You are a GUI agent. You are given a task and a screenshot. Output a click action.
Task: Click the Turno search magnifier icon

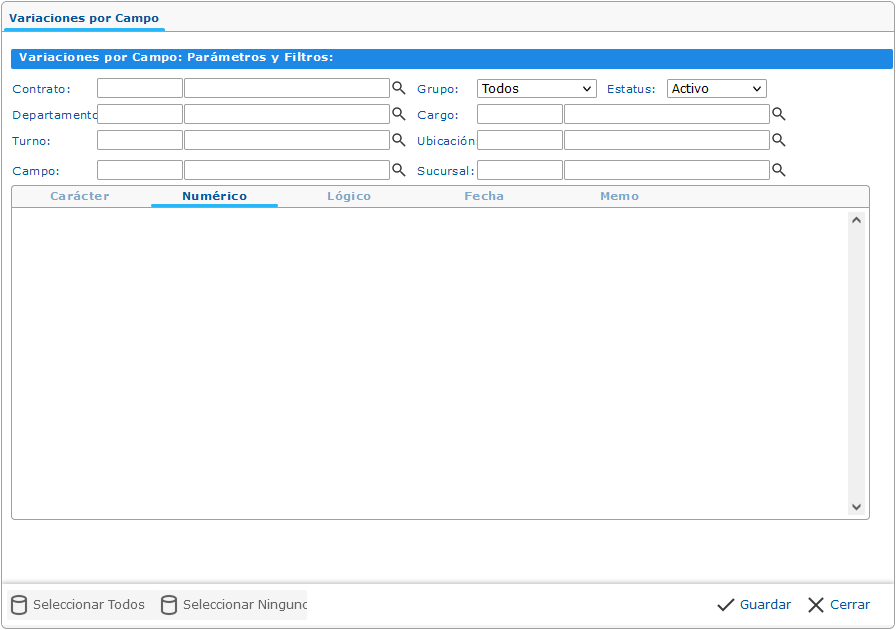[x=398, y=140]
